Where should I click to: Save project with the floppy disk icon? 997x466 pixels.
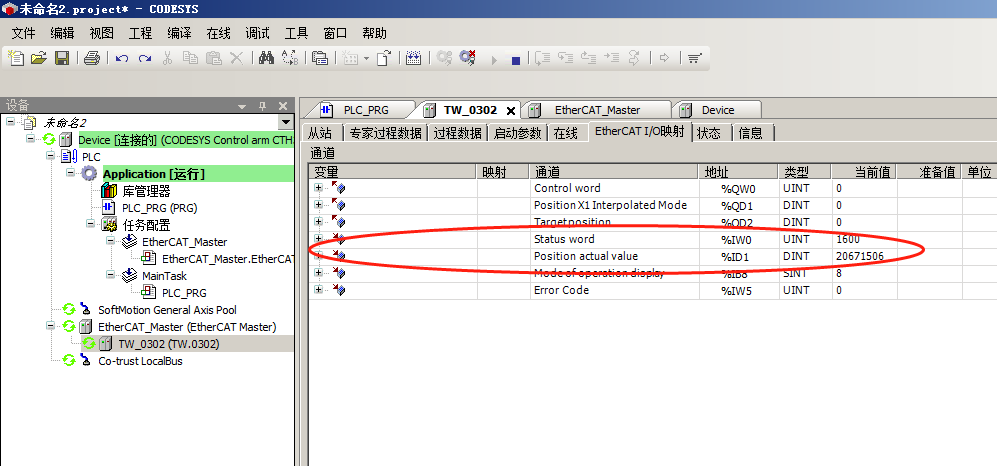pyautogui.click(x=62, y=58)
